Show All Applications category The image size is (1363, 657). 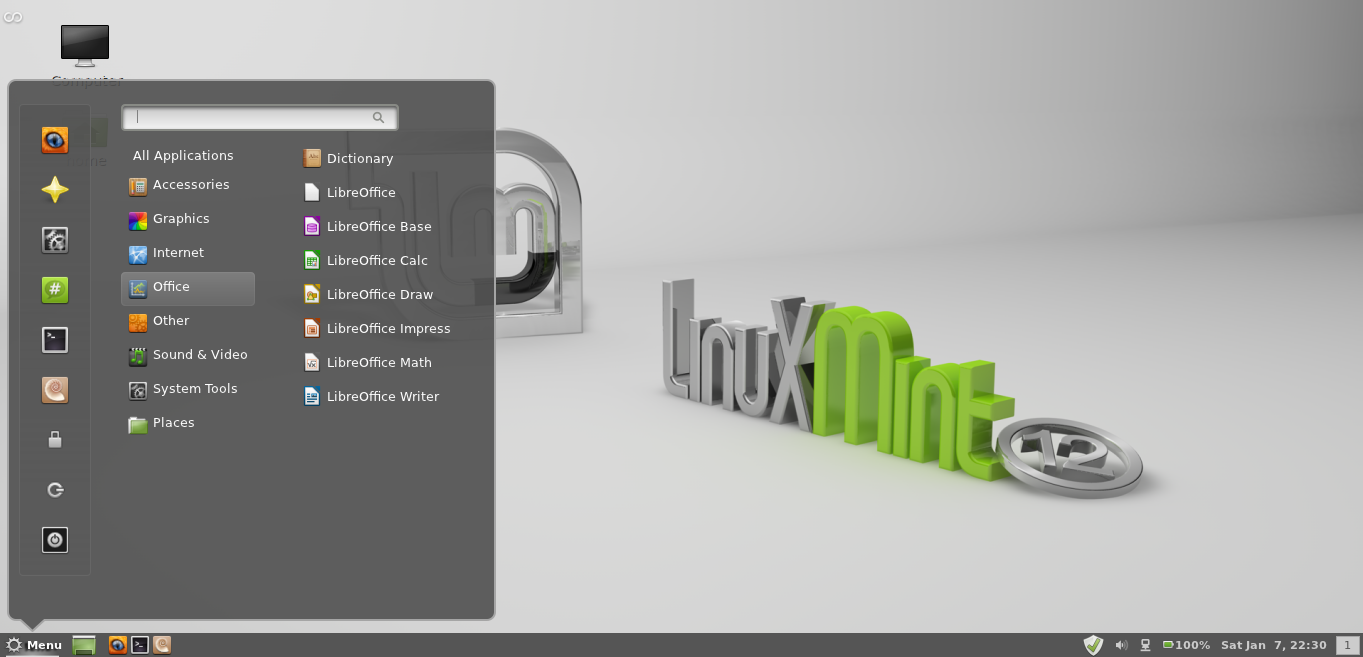point(183,155)
